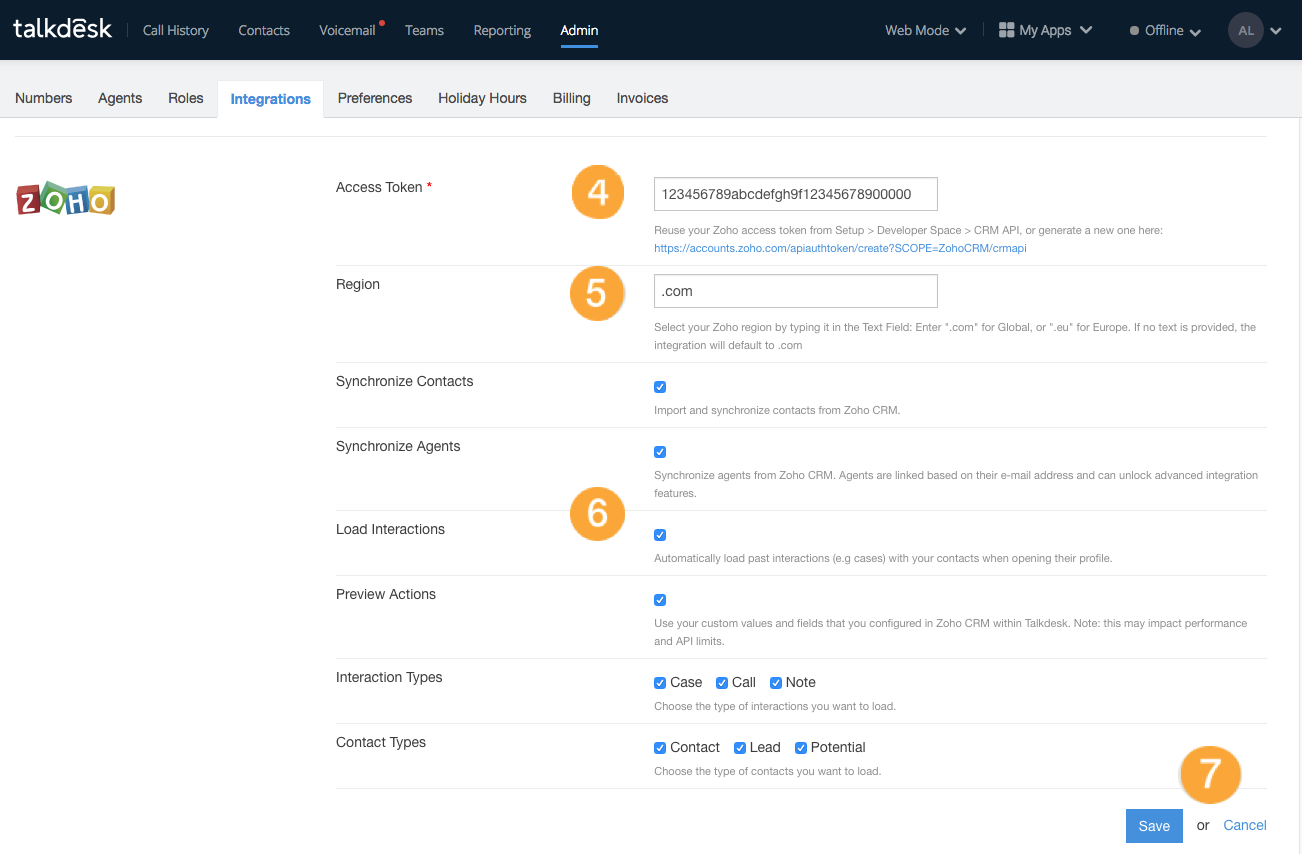The width and height of the screenshot is (1302, 854).
Task: Open the Offline status dropdown
Action: click(1165, 31)
